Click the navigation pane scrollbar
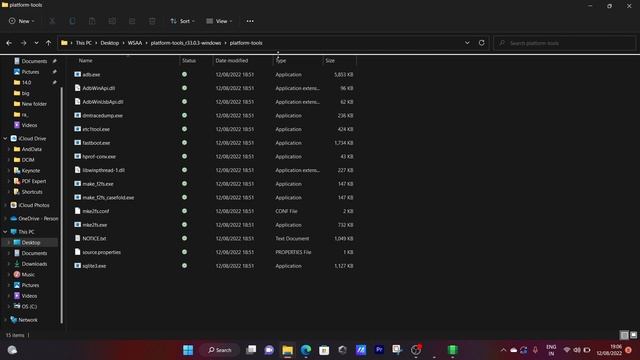640x360 pixels. point(62,204)
